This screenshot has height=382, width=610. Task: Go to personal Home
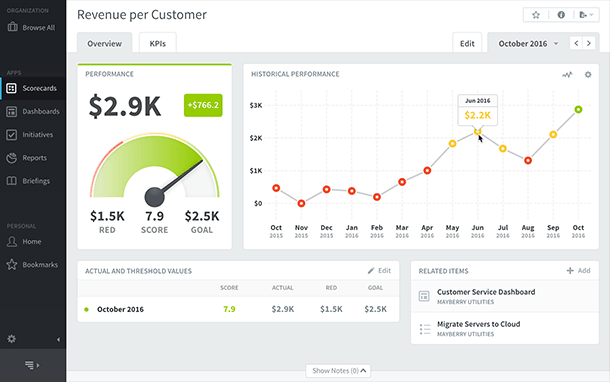pyautogui.click(x=24, y=242)
